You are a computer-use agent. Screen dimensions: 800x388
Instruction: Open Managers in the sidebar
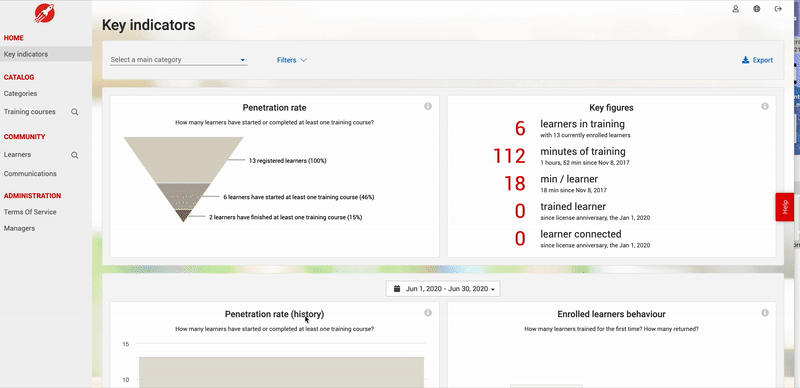(x=19, y=228)
